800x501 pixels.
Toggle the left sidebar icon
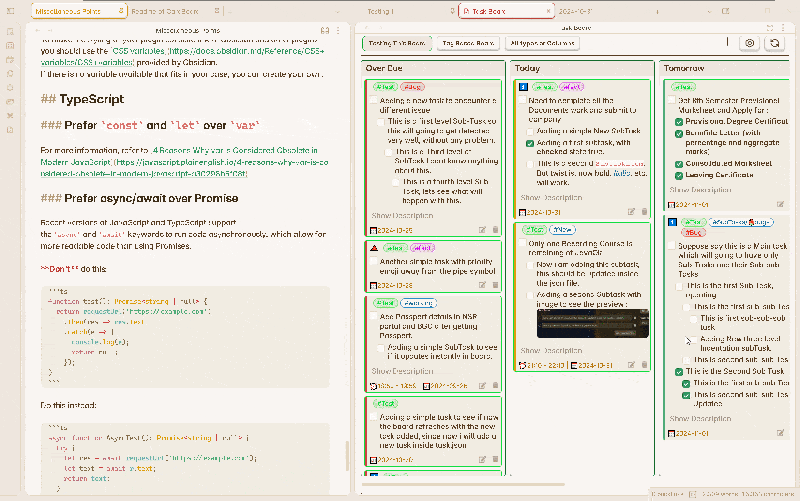click(10, 11)
